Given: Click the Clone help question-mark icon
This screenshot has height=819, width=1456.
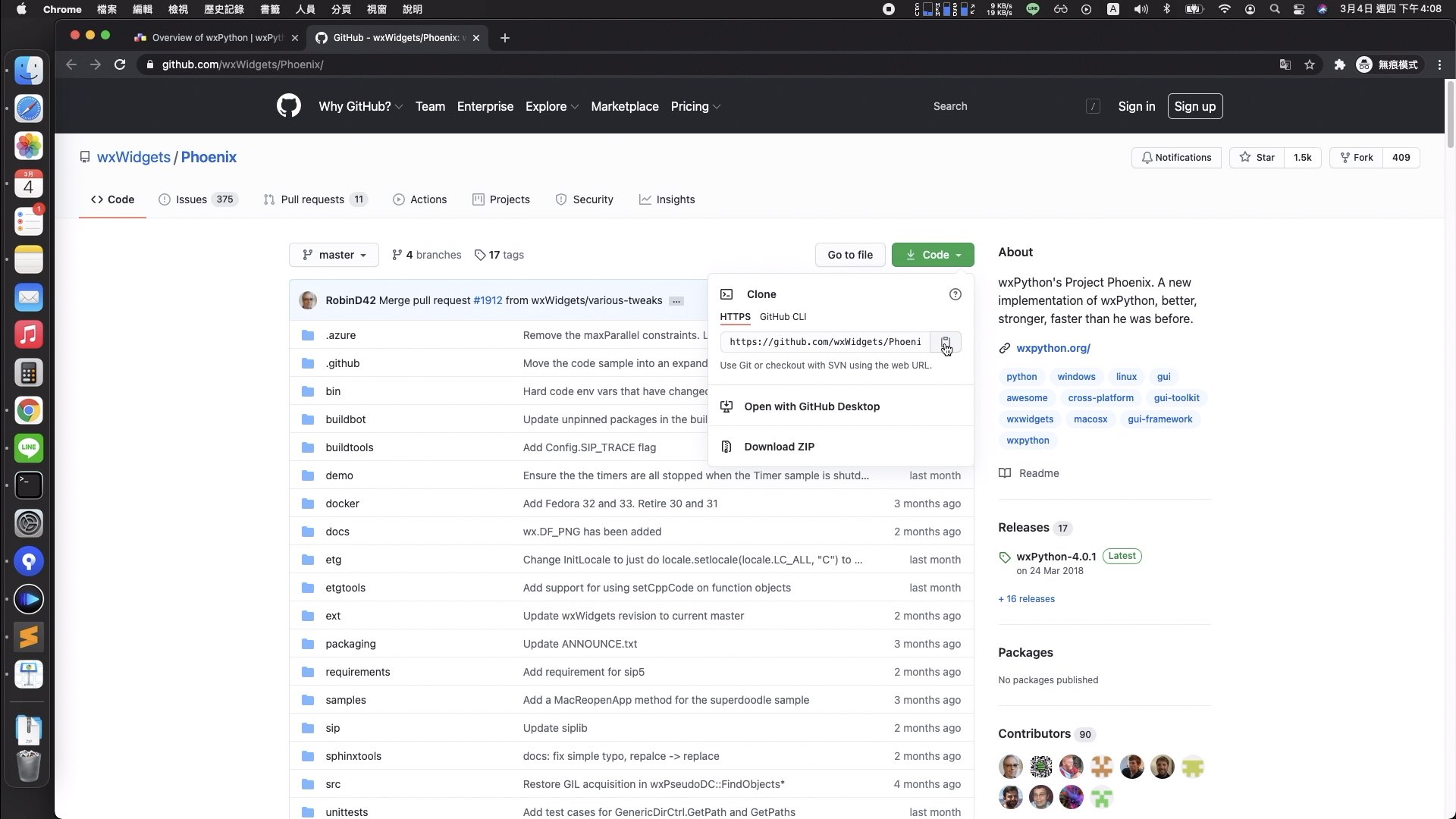Looking at the screenshot, I should (955, 294).
